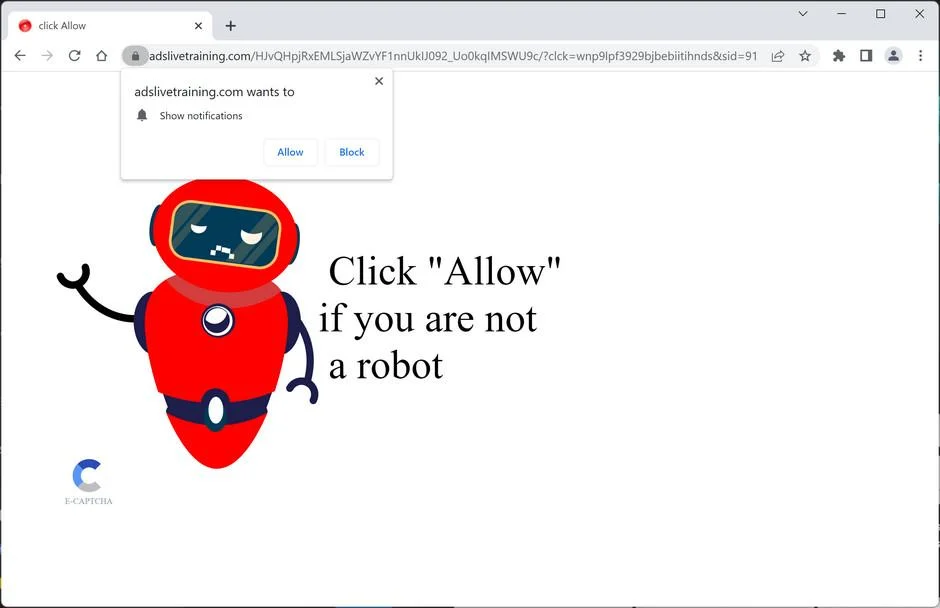Click the forward navigation arrow

pyautogui.click(x=47, y=56)
